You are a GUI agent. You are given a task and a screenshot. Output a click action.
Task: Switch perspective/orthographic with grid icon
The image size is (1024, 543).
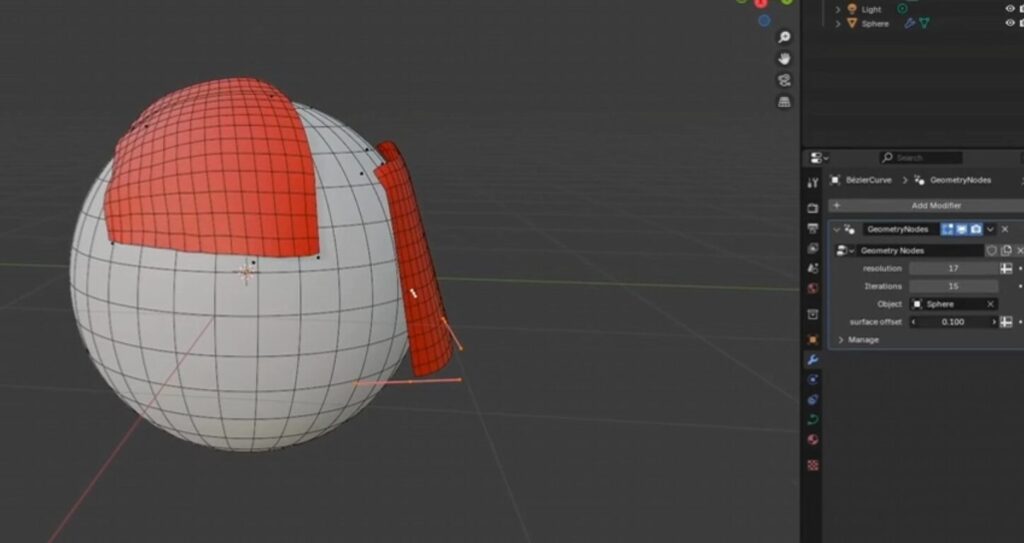coord(784,102)
